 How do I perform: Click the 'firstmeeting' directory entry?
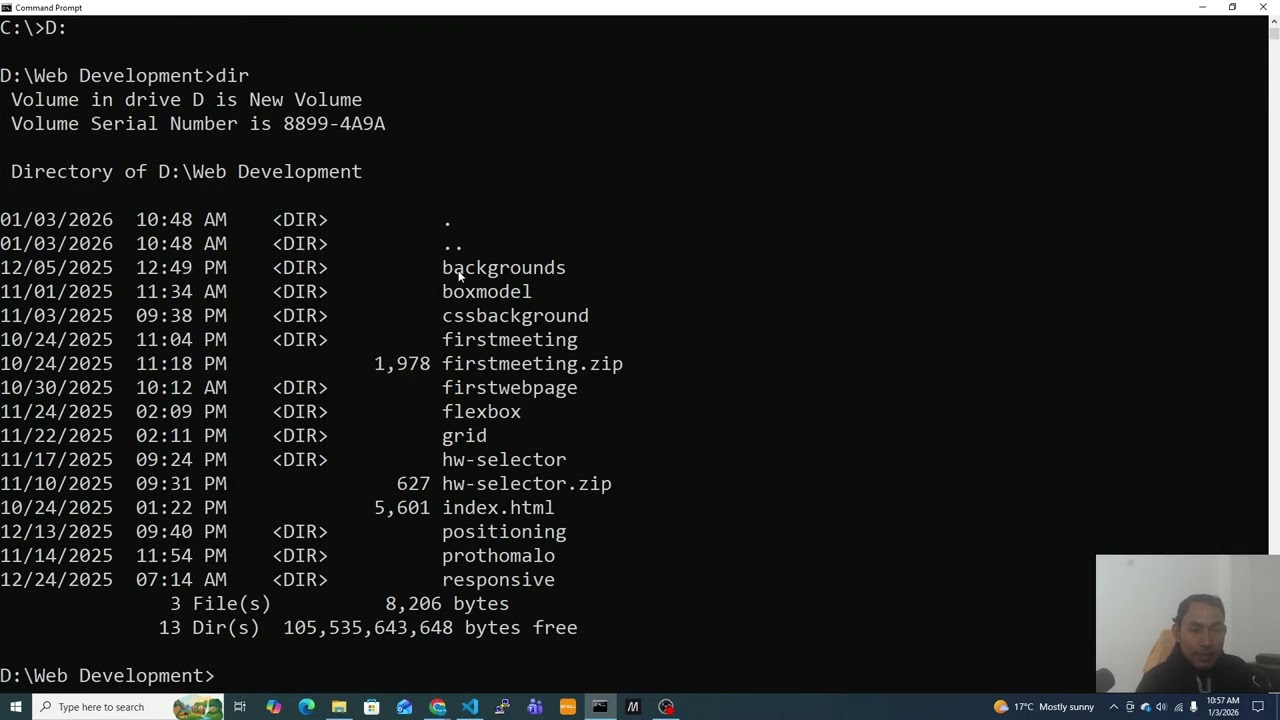[x=510, y=340]
